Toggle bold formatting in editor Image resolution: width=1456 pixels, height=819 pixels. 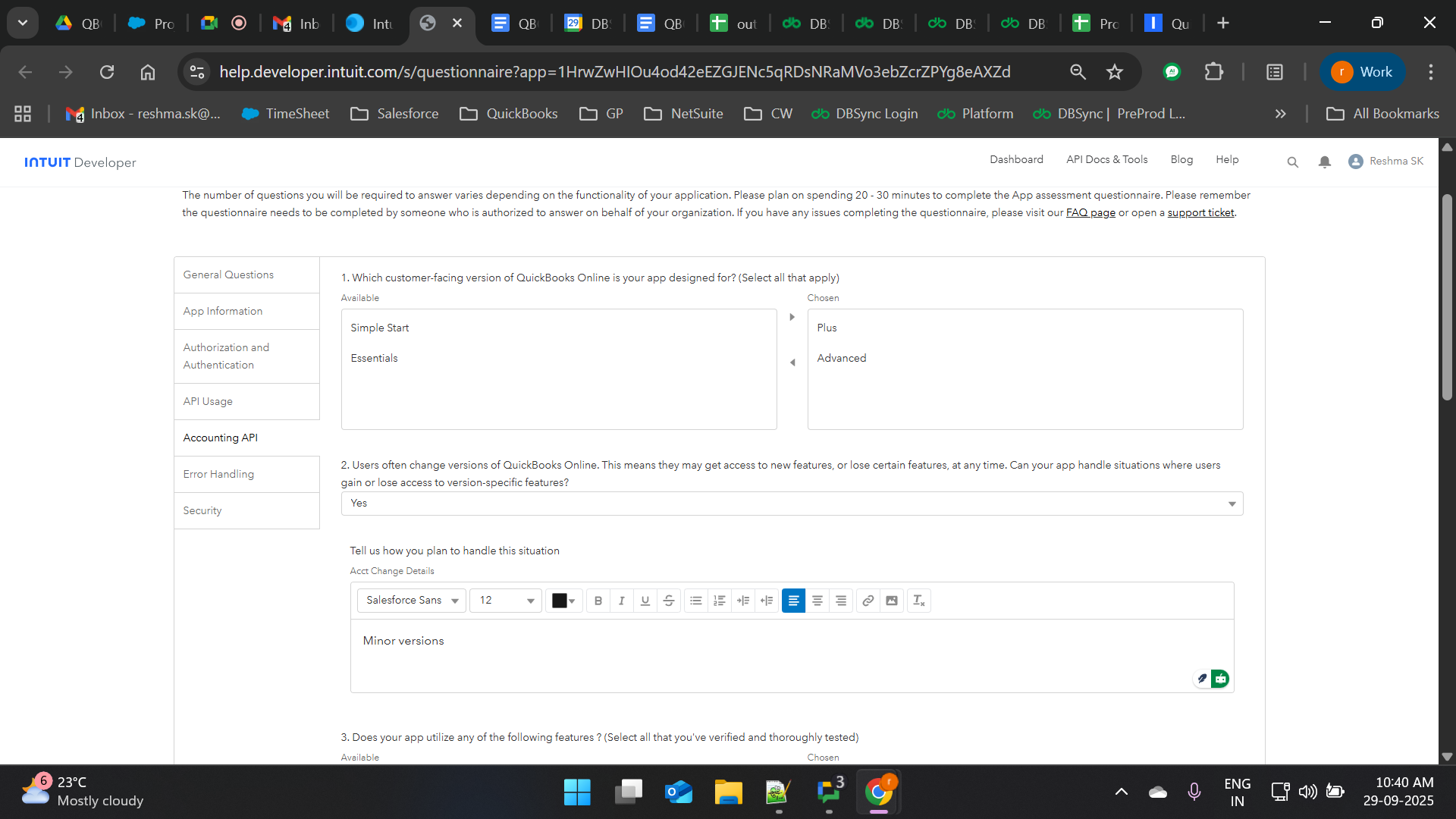[x=598, y=601]
